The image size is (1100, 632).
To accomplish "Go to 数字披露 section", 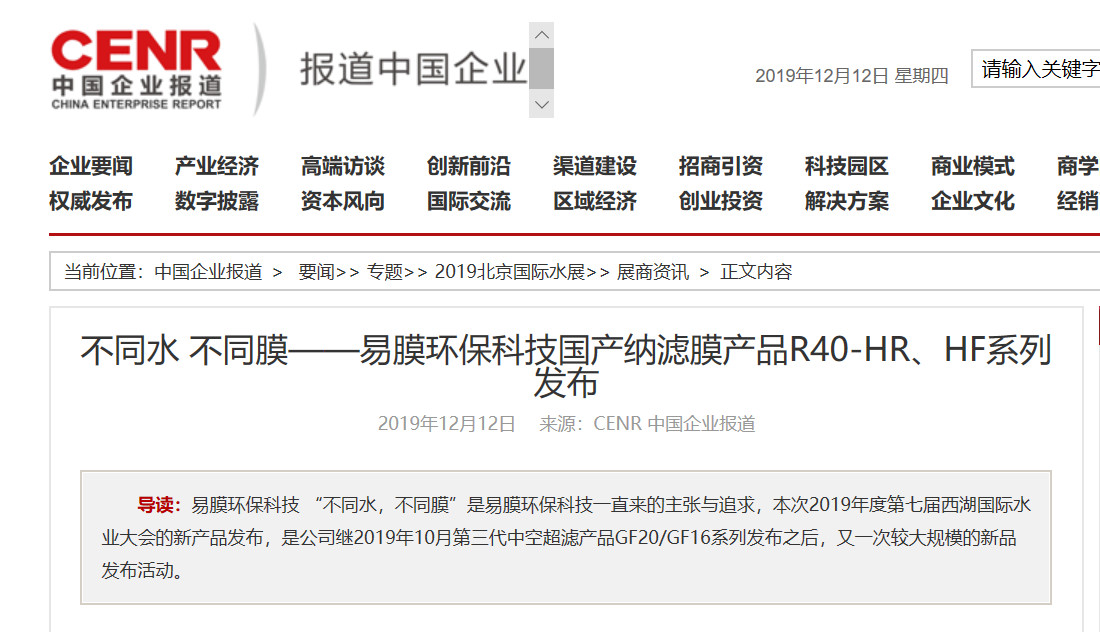I will coord(217,201).
